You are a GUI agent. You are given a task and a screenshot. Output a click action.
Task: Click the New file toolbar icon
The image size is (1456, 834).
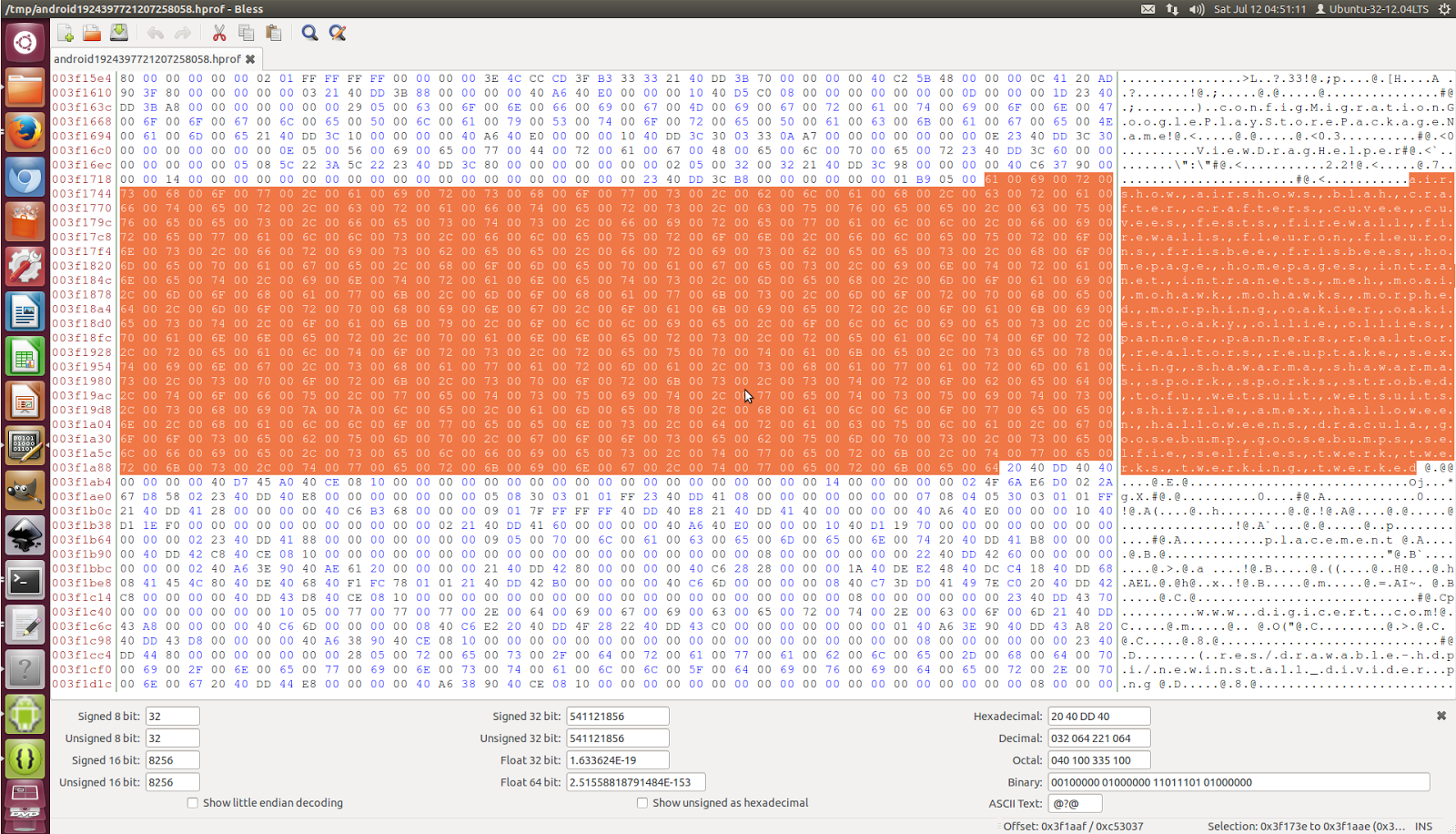(66, 33)
